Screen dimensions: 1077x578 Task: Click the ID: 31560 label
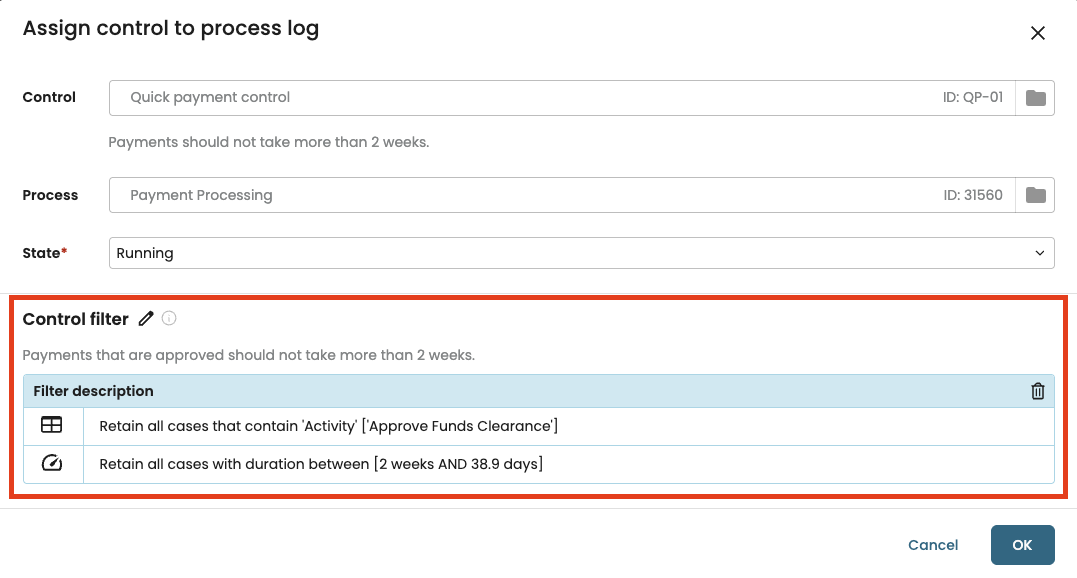[973, 195]
